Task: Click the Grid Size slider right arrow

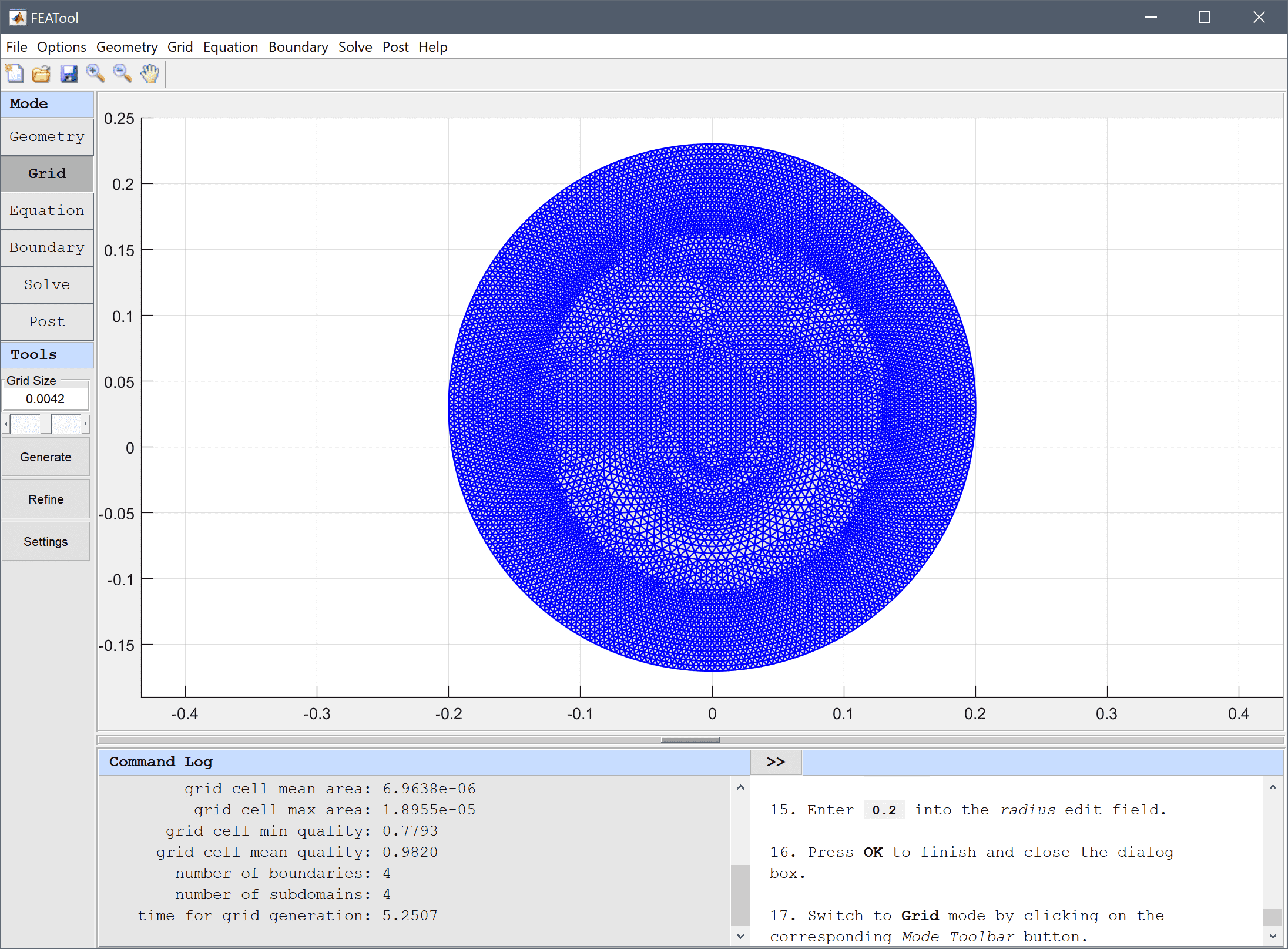Action: tap(86, 424)
